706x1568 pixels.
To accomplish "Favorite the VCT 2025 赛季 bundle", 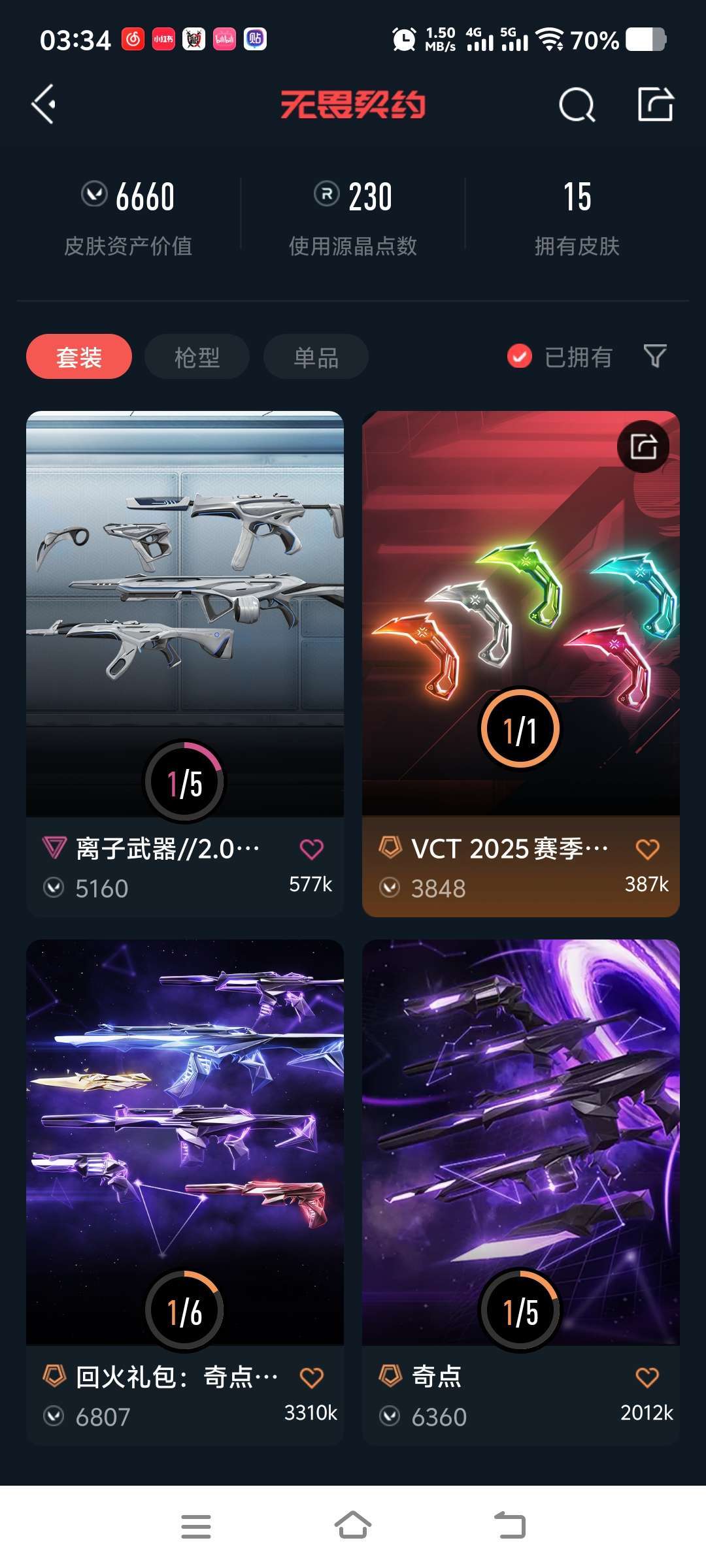I will [x=647, y=849].
